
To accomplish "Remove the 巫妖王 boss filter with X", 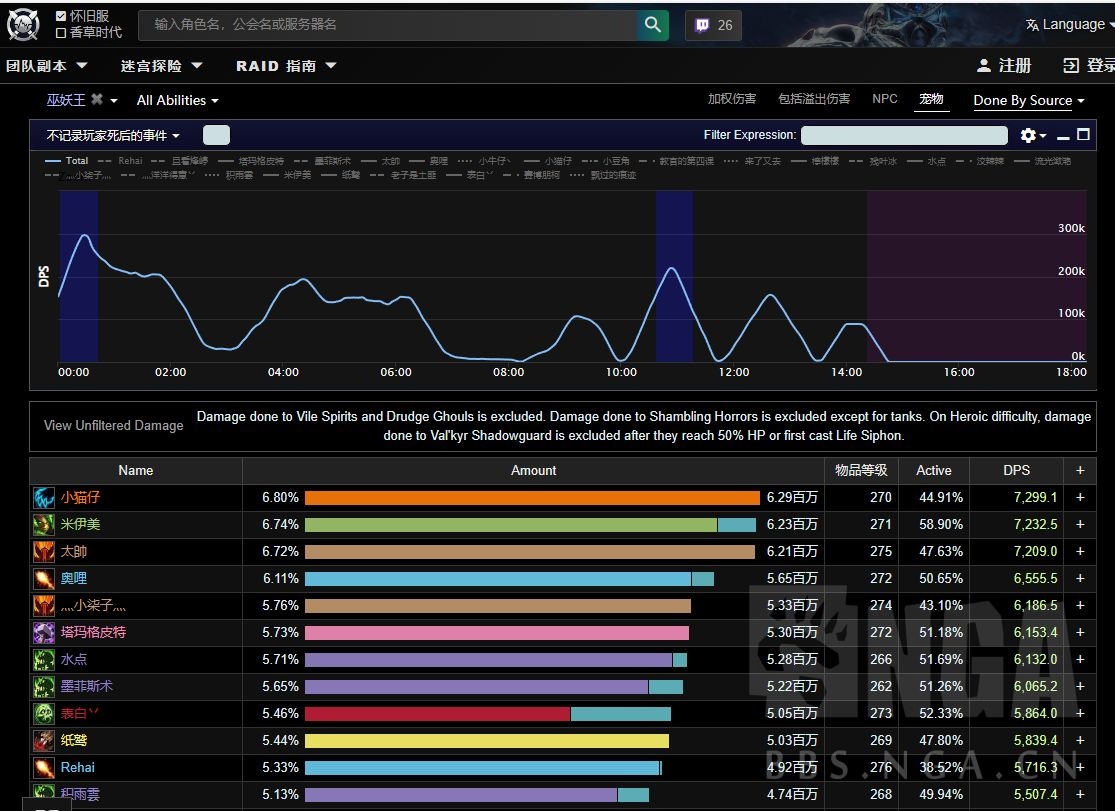I will [97, 100].
